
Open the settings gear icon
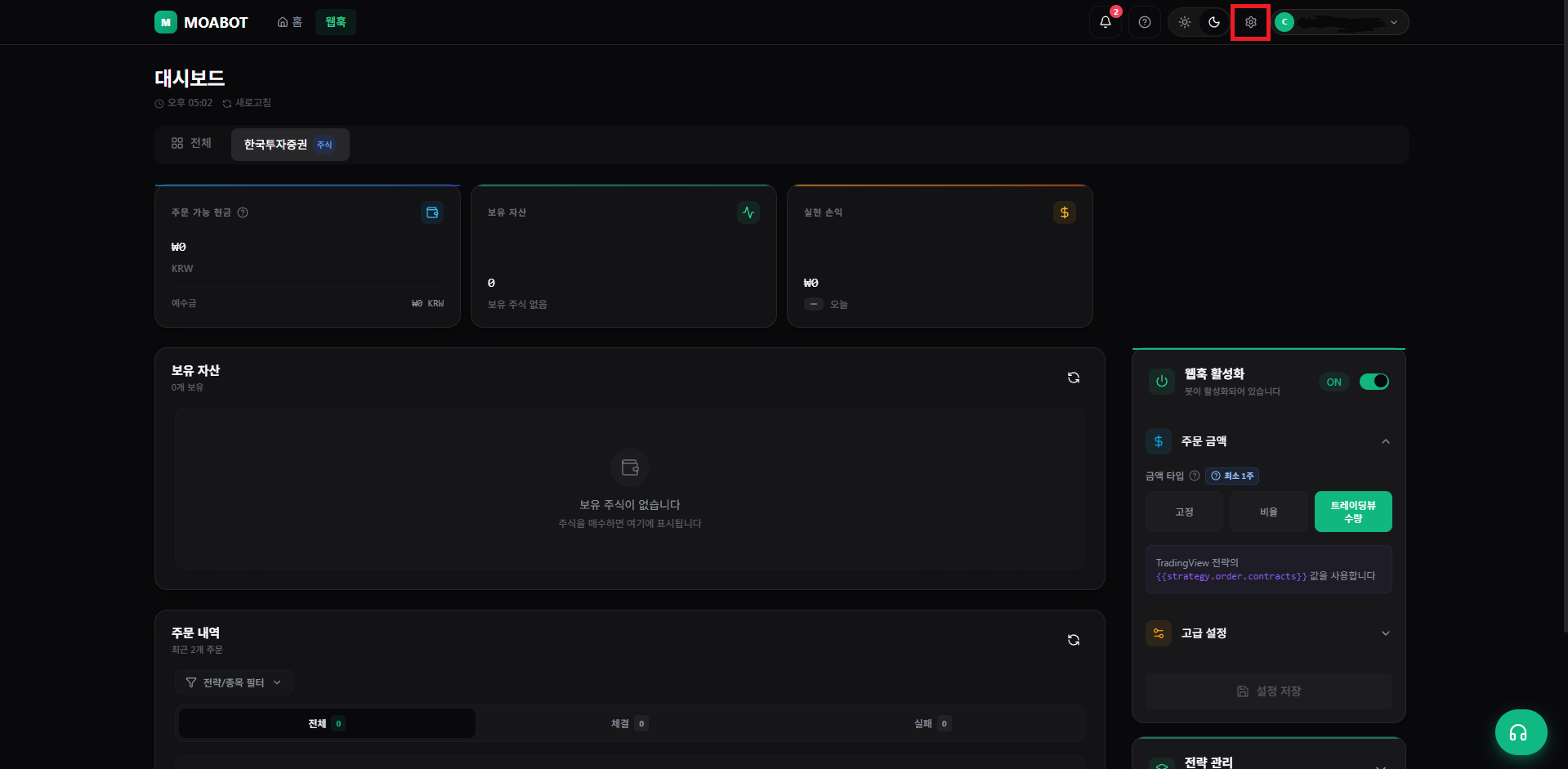pos(1251,22)
